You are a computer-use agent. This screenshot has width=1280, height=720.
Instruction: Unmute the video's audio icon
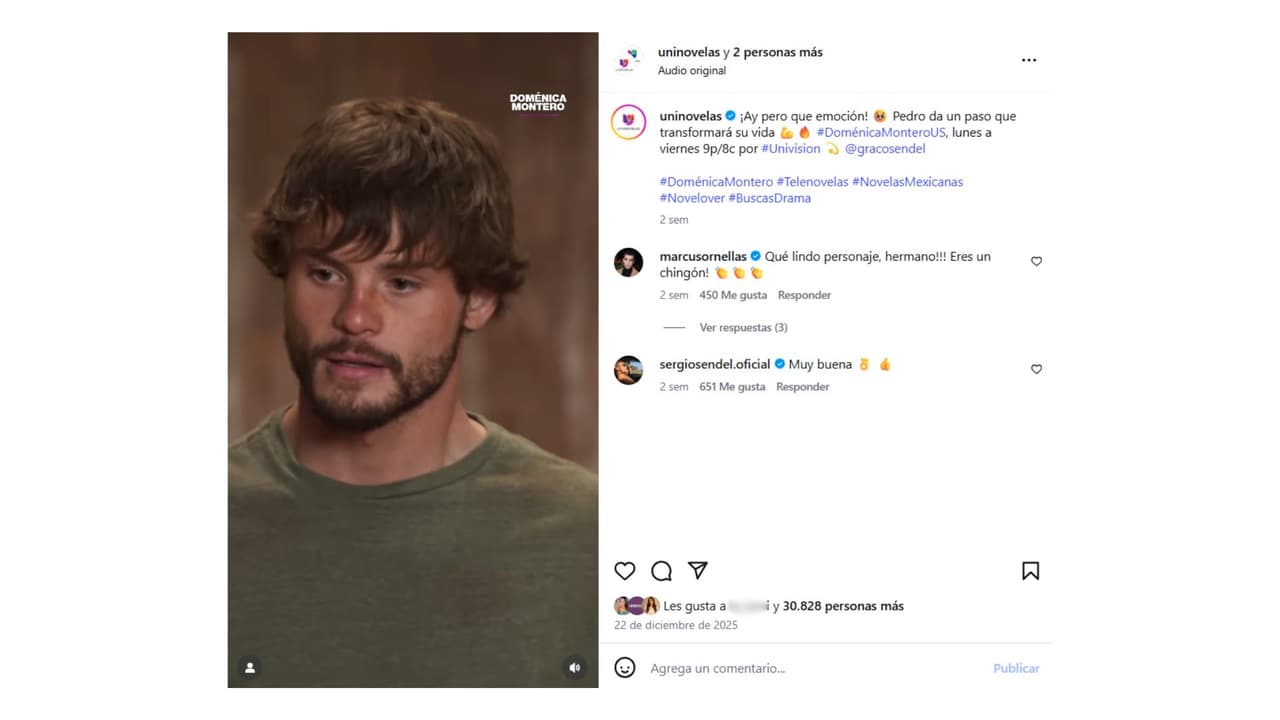[574, 667]
